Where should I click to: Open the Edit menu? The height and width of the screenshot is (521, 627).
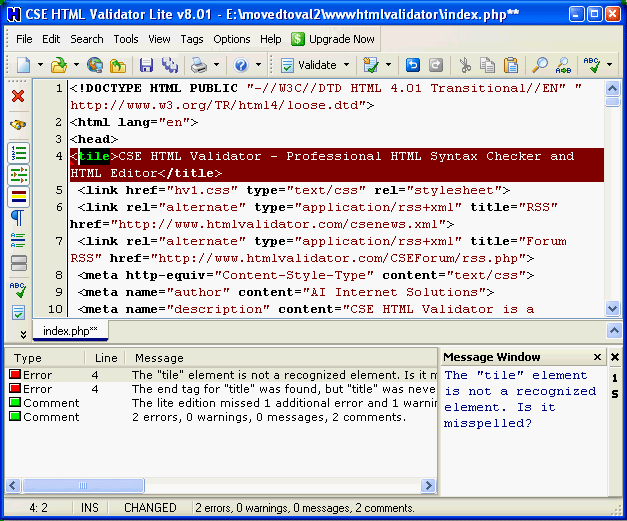pyautogui.click(x=51, y=39)
